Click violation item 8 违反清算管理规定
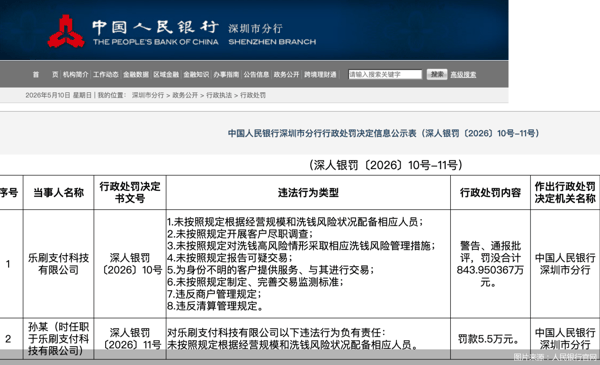The image size is (600, 365). 215,306
